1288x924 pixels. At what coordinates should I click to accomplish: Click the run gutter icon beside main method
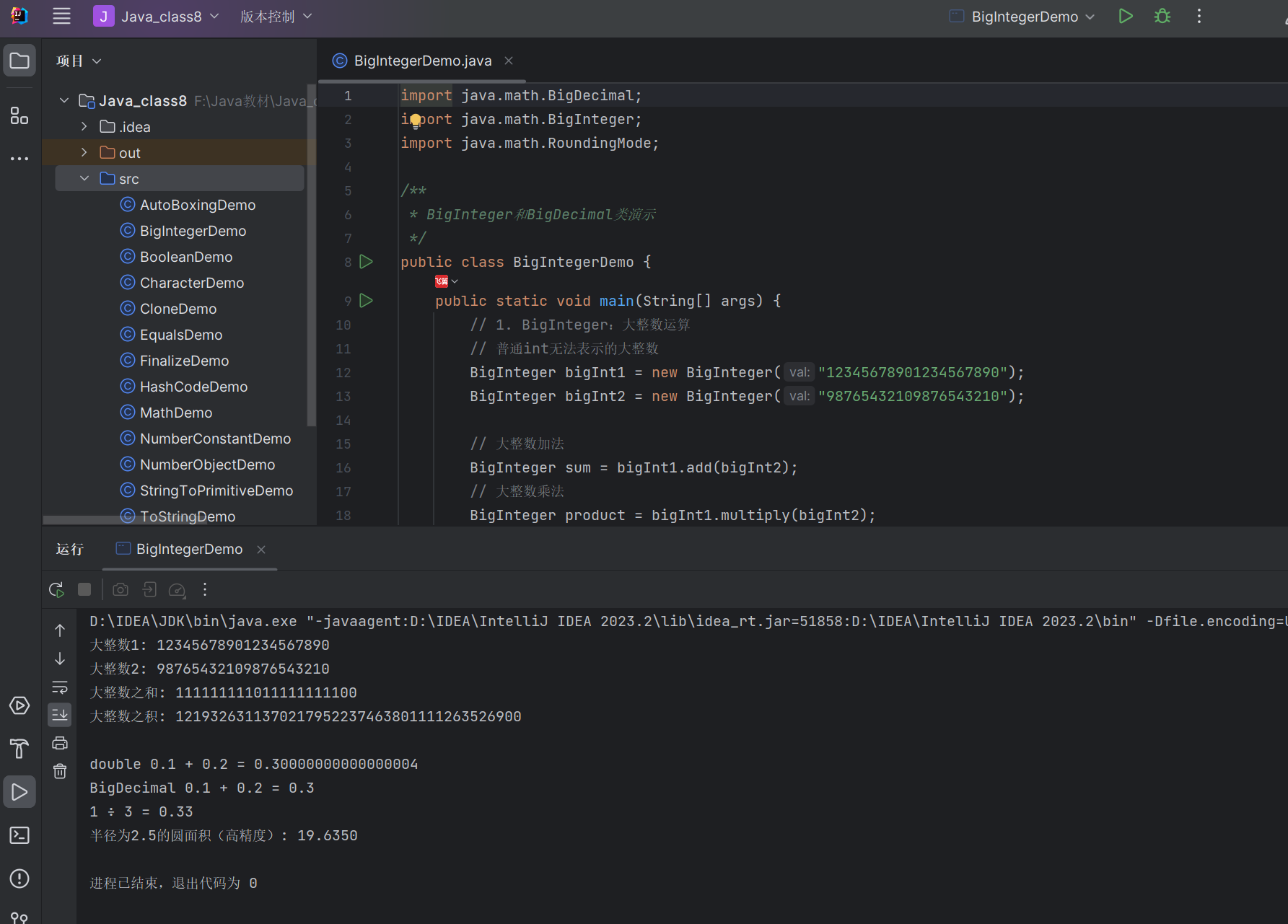tap(367, 301)
